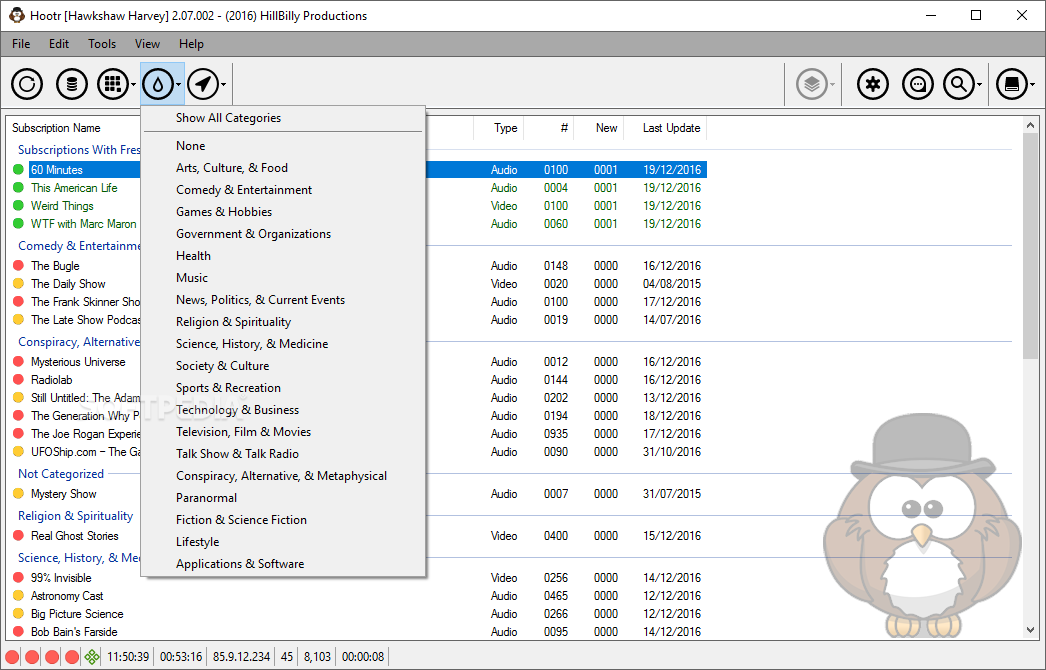Filter by Games & Hobbies
Viewport: 1046px width, 670px height.
[x=283, y=212]
